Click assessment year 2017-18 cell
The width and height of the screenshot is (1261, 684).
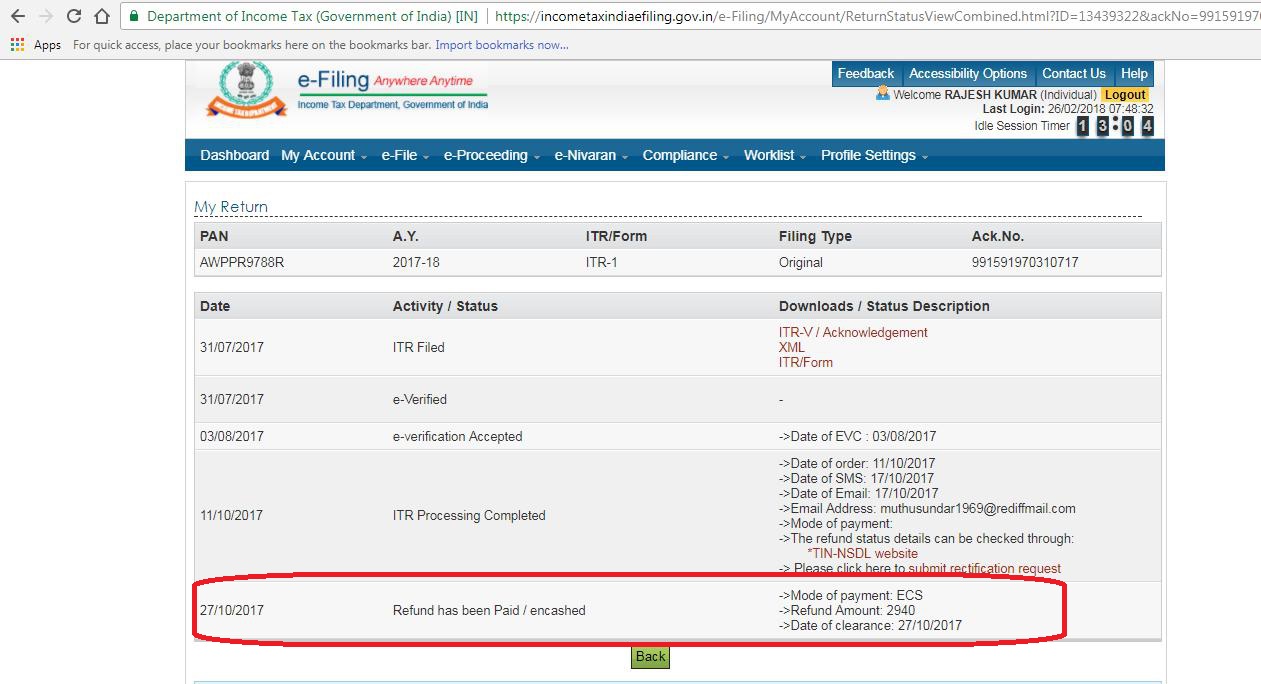pyautogui.click(x=416, y=262)
